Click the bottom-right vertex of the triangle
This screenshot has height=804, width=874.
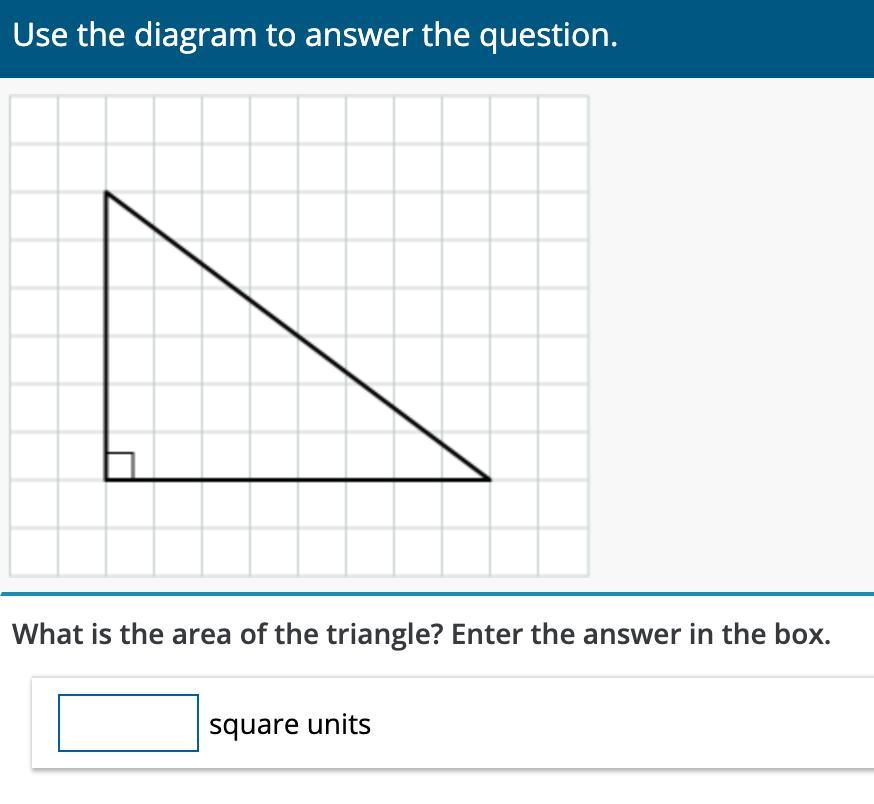[489, 480]
